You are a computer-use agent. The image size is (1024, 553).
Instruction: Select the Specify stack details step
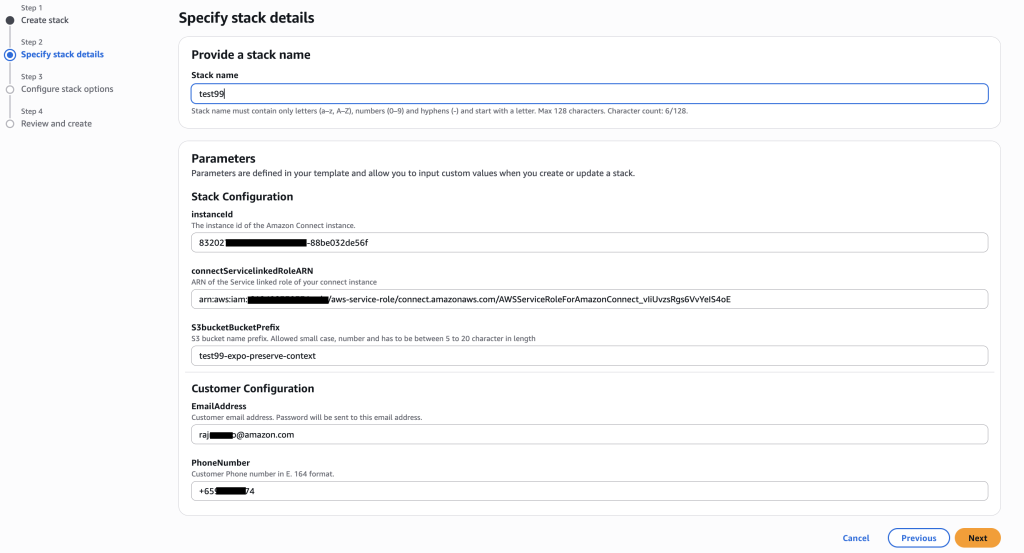(62, 55)
